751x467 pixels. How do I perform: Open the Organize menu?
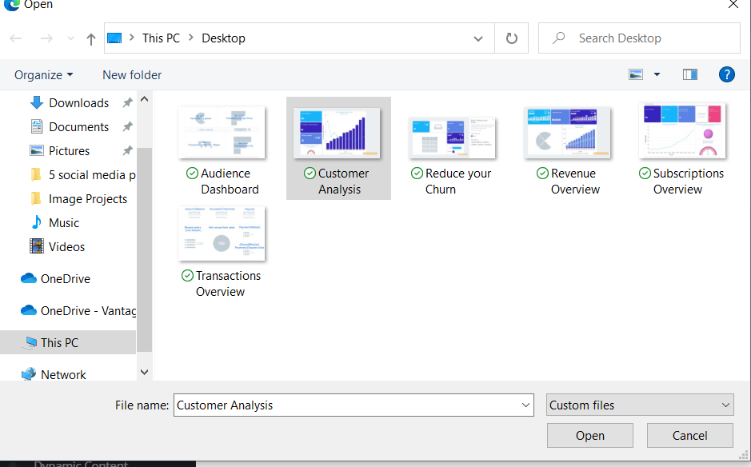[x=44, y=74]
